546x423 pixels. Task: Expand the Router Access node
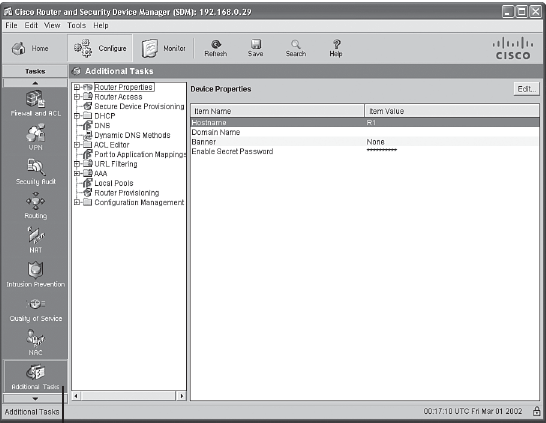[77, 97]
